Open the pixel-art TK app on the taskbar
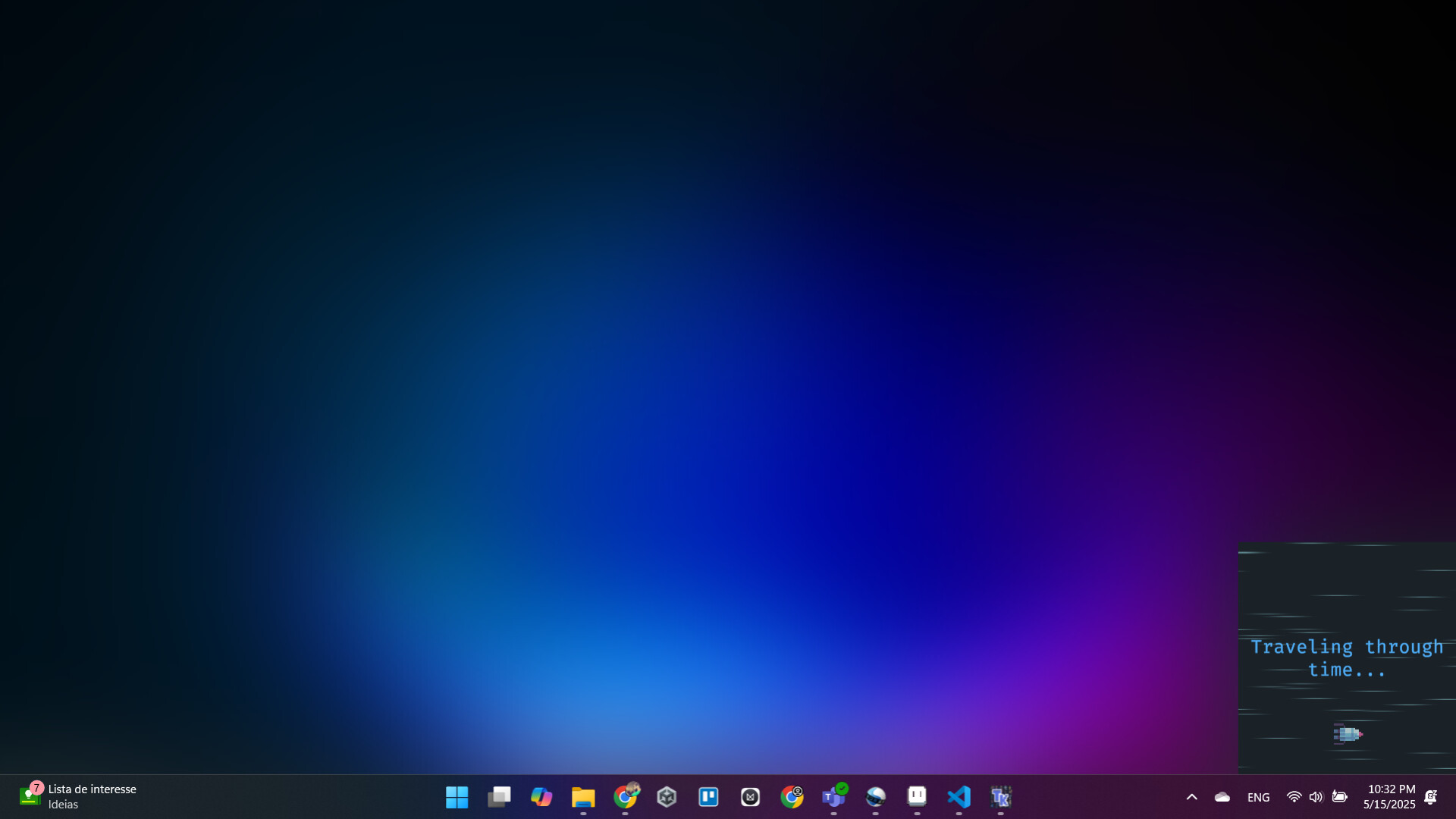1456x819 pixels. pyautogui.click(x=1001, y=797)
